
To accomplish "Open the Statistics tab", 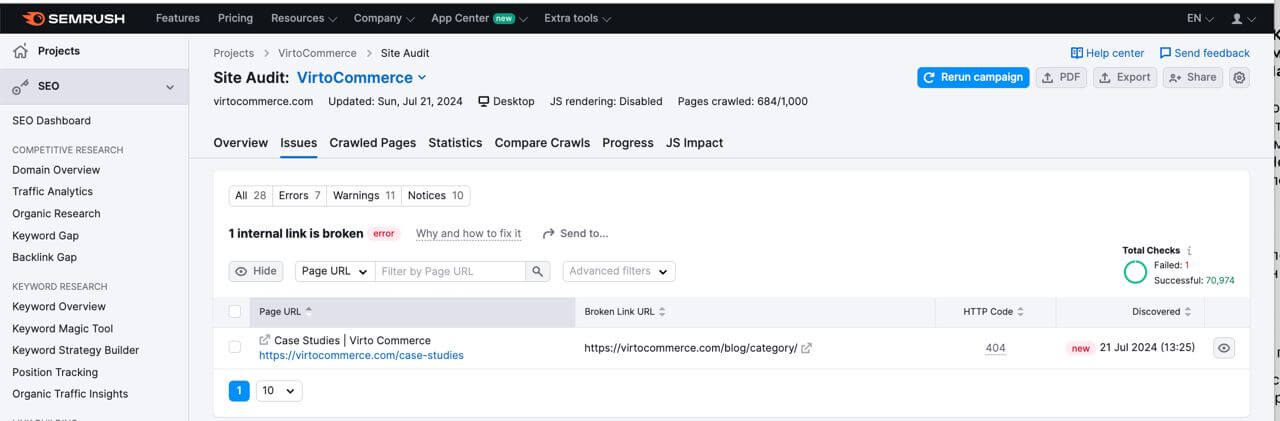I will point(455,143).
